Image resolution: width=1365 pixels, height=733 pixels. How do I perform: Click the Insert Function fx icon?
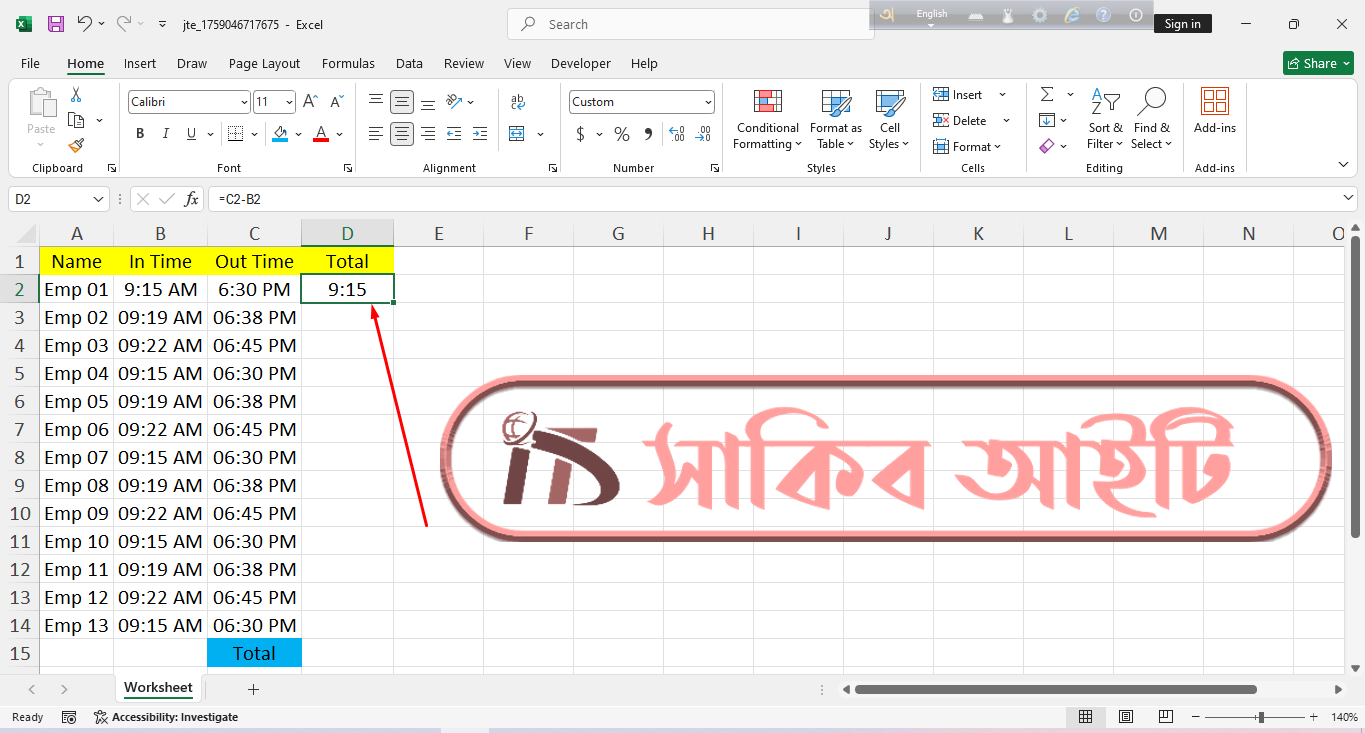click(x=191, y=199)
